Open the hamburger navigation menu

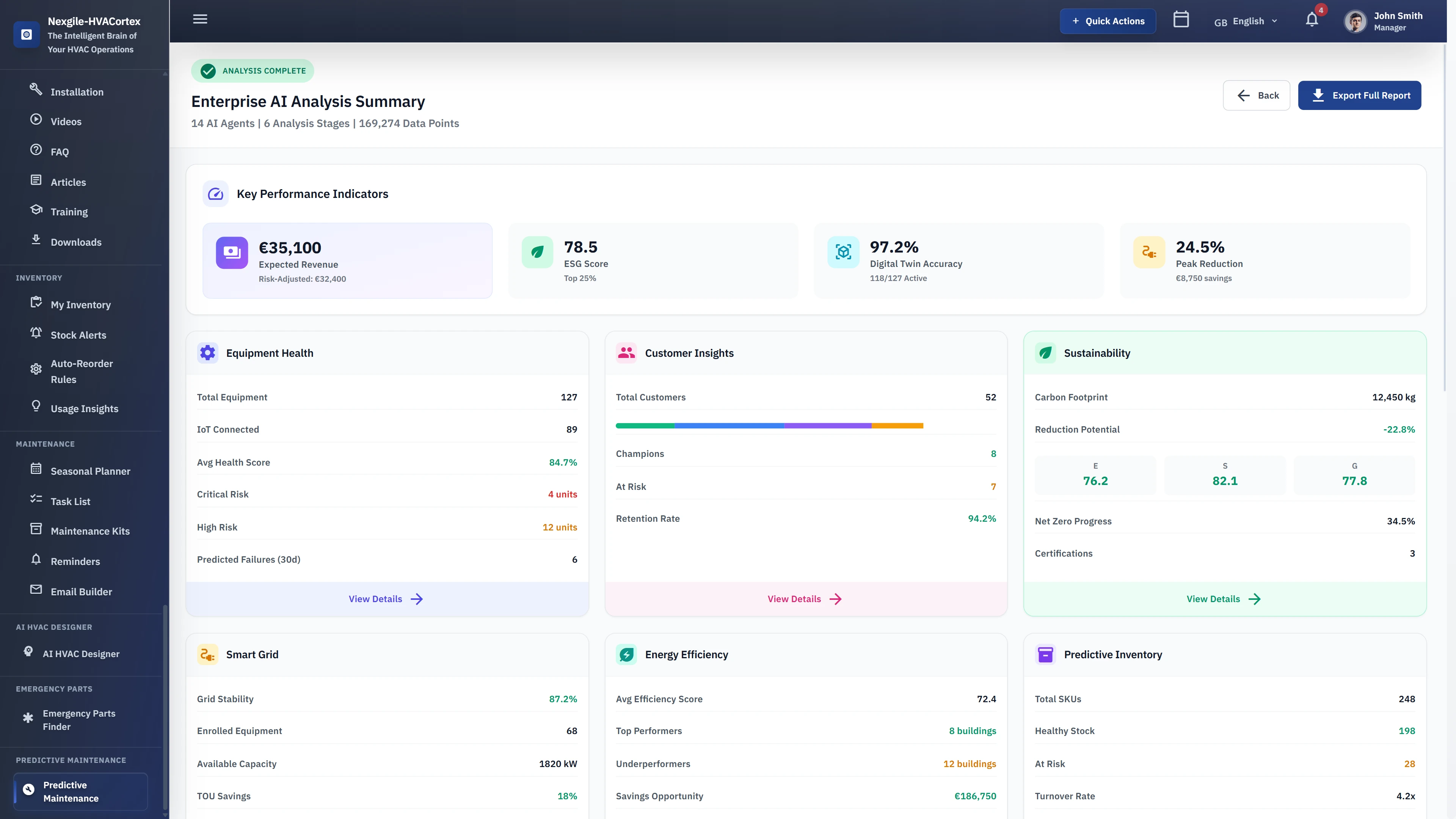pyautogui.click(x=199, y=19)
